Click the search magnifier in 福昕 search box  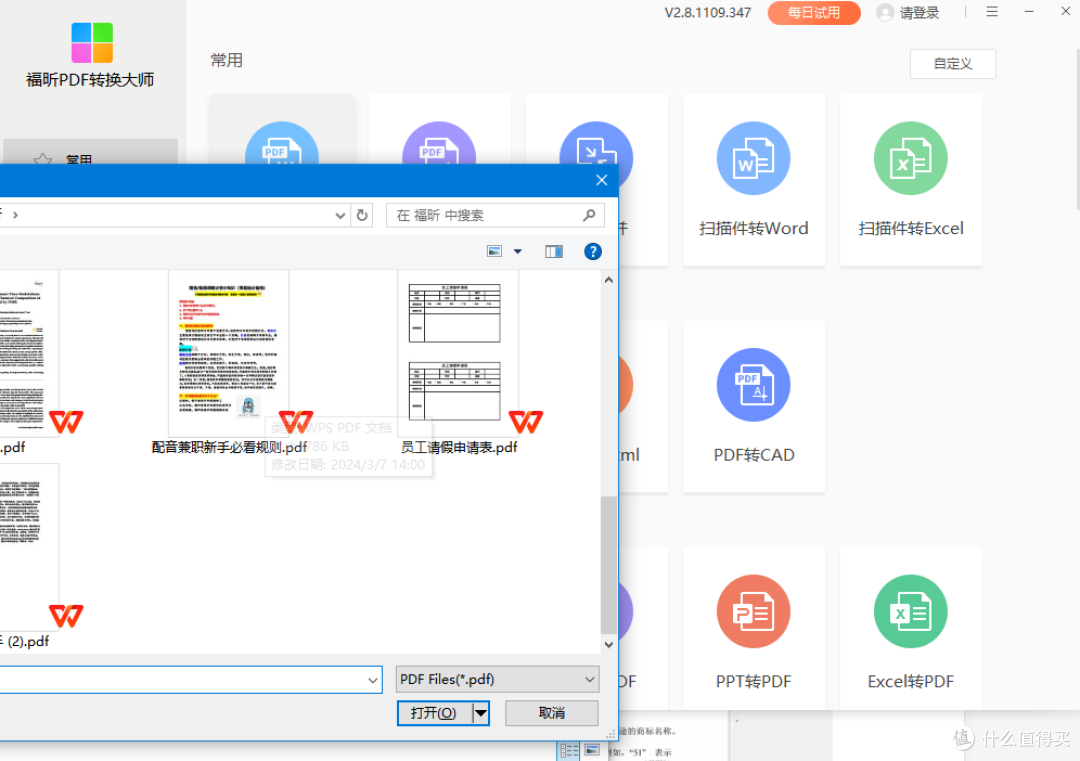tap(589, 215)
